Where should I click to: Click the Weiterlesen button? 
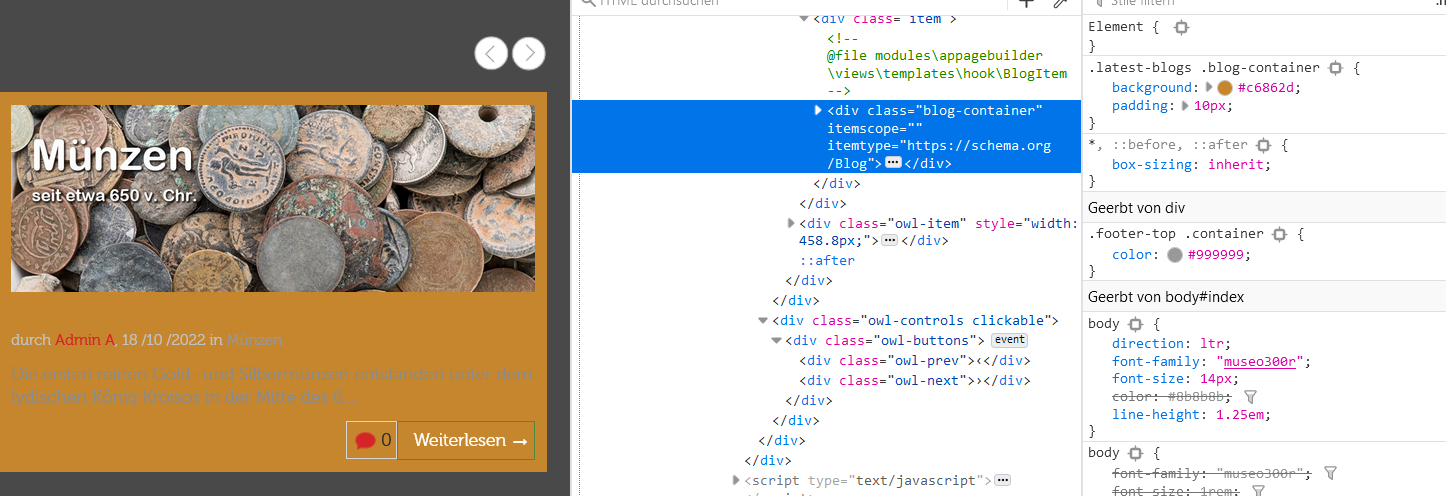click(466, 440)
